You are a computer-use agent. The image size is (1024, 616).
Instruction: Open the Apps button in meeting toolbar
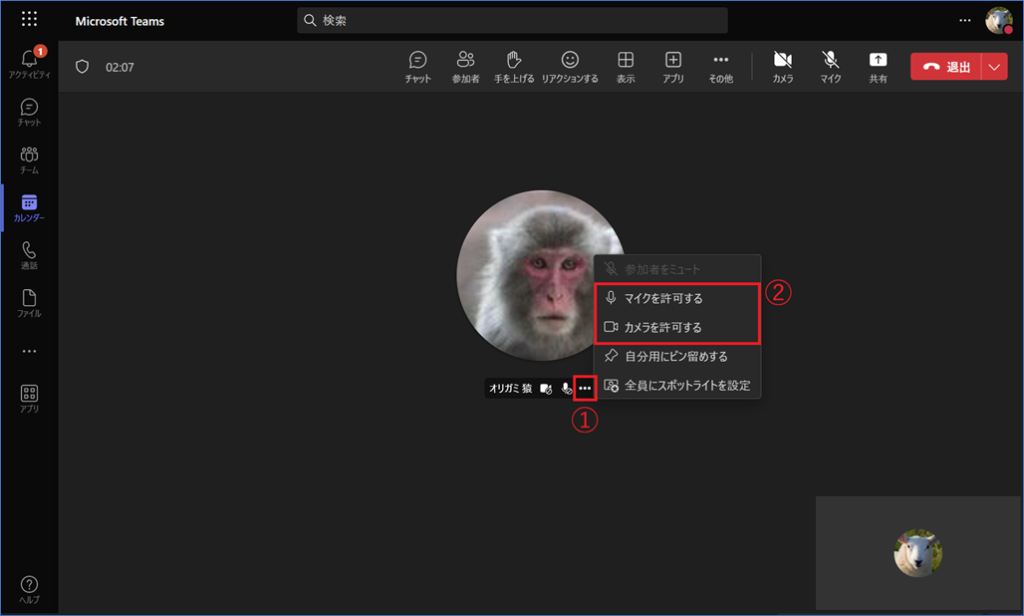(x=673, y=66)
